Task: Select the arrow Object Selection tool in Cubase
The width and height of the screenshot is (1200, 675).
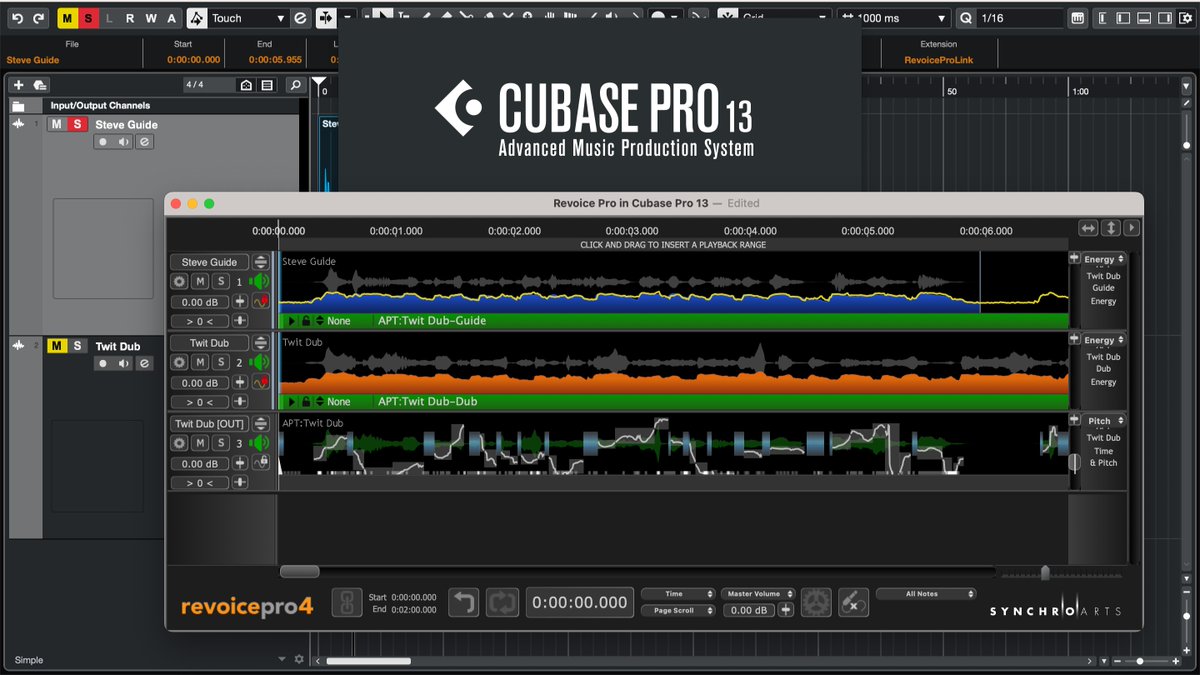Action: pyautogui.click(x=383, y=17)
